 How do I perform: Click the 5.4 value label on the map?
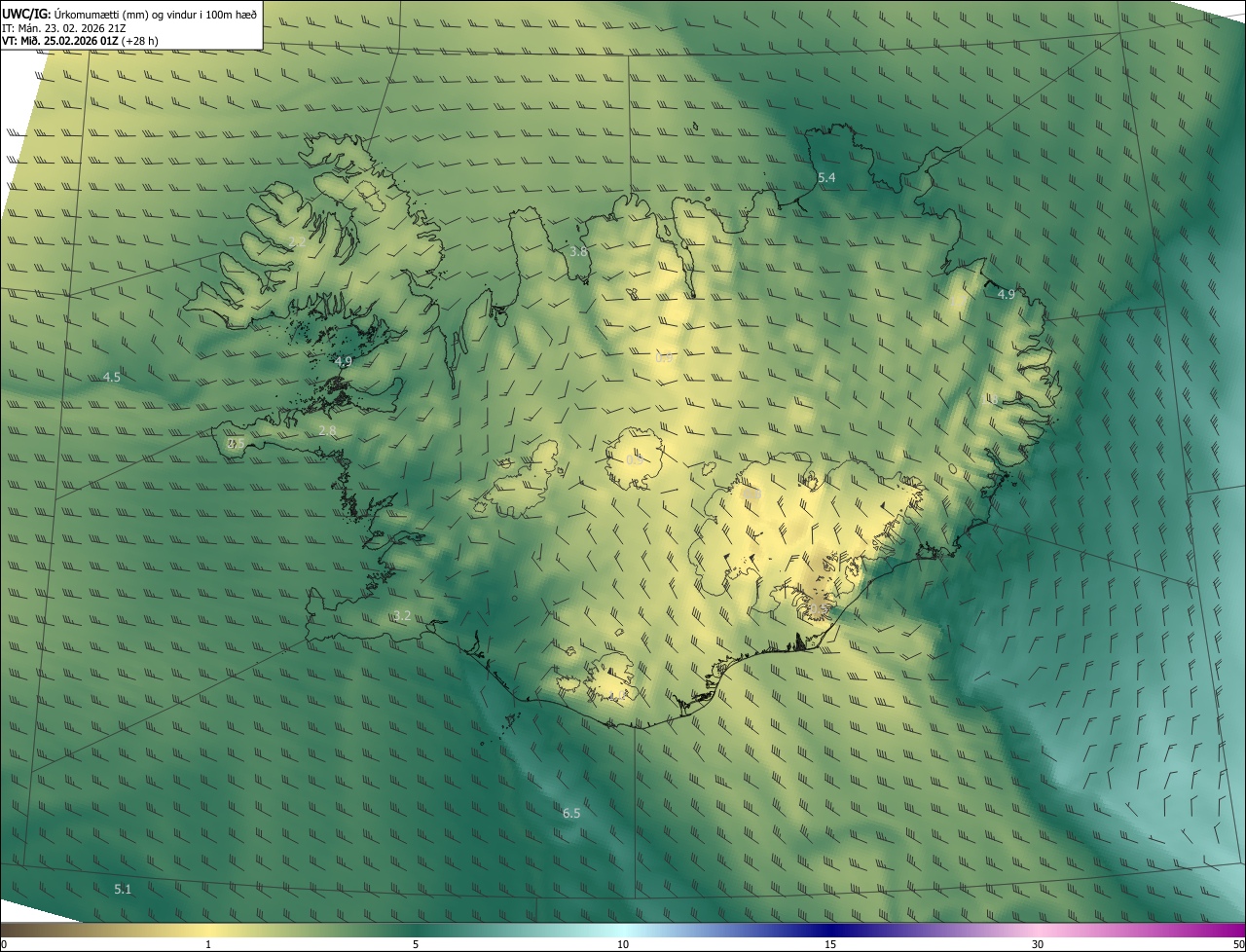826,178
